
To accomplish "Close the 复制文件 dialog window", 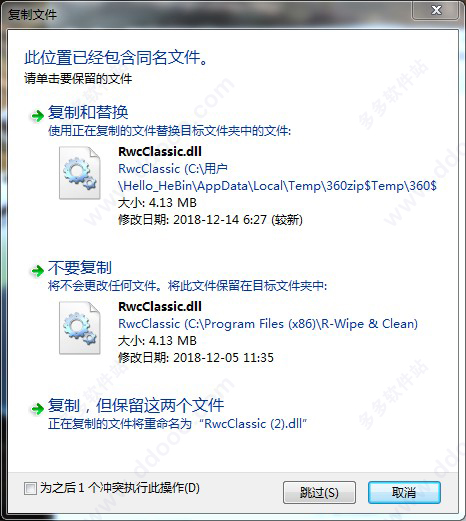I will click(436, 10).
